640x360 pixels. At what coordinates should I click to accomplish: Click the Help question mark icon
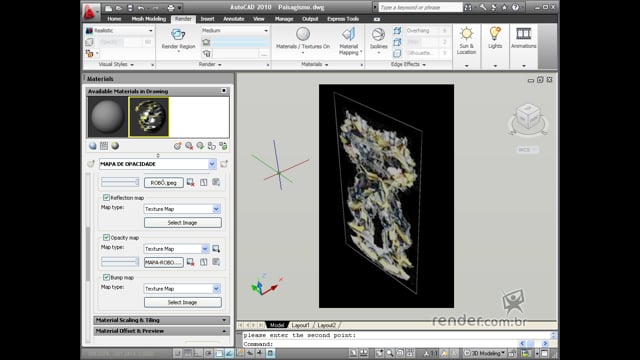pyautogui.click(x=516, y=7)
